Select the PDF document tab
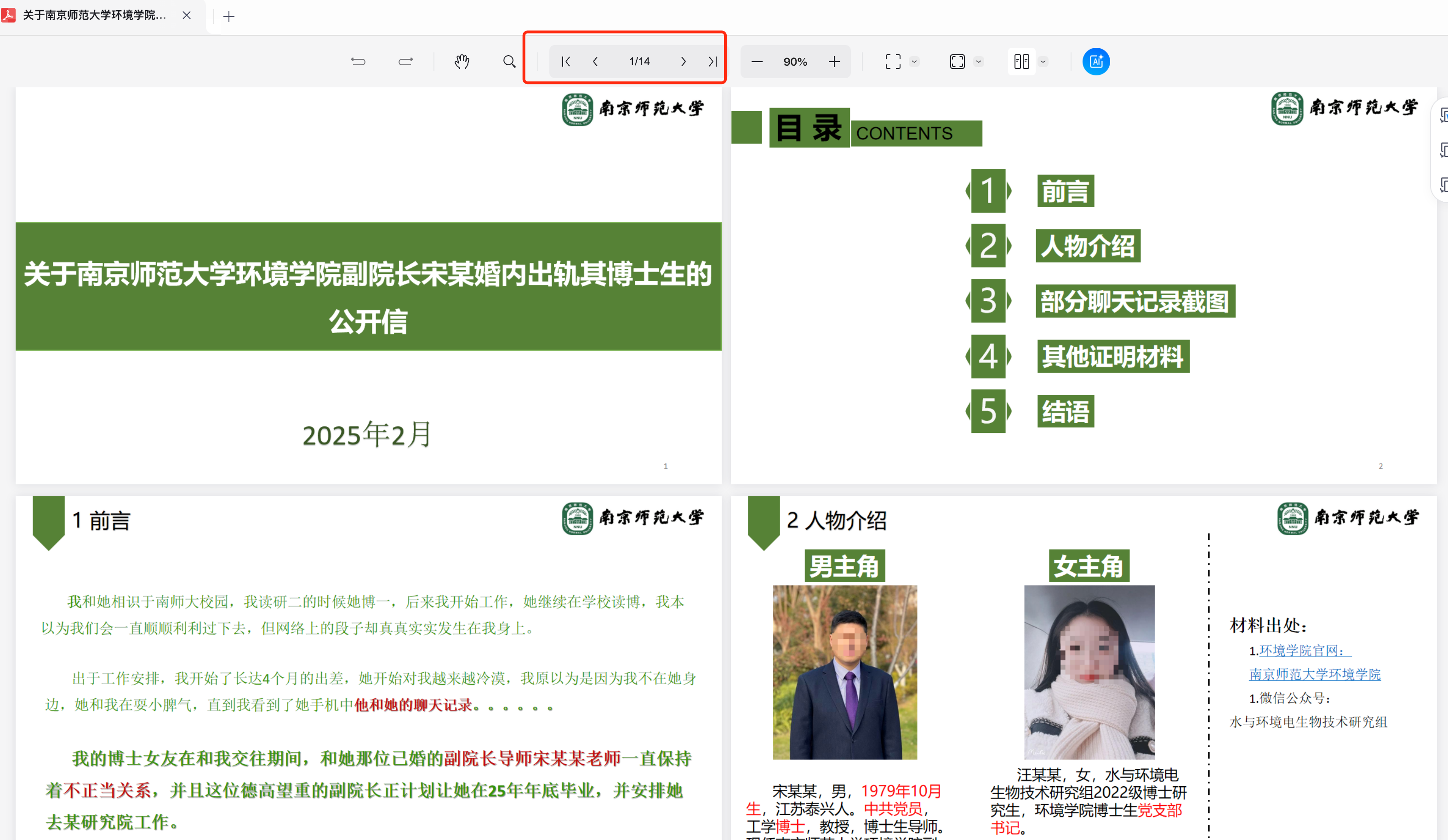1448x840 pixels. point(95,16)
